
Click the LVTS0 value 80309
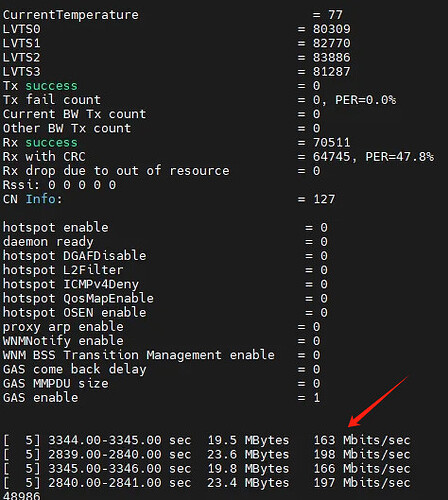(x=331, y=29)
